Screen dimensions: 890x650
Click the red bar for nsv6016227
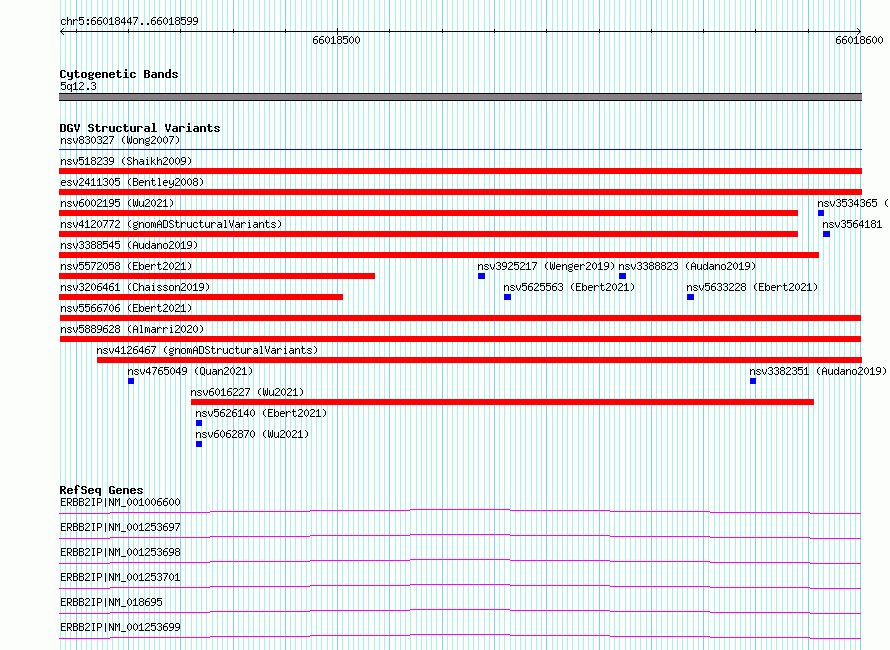tap(502, 402)
